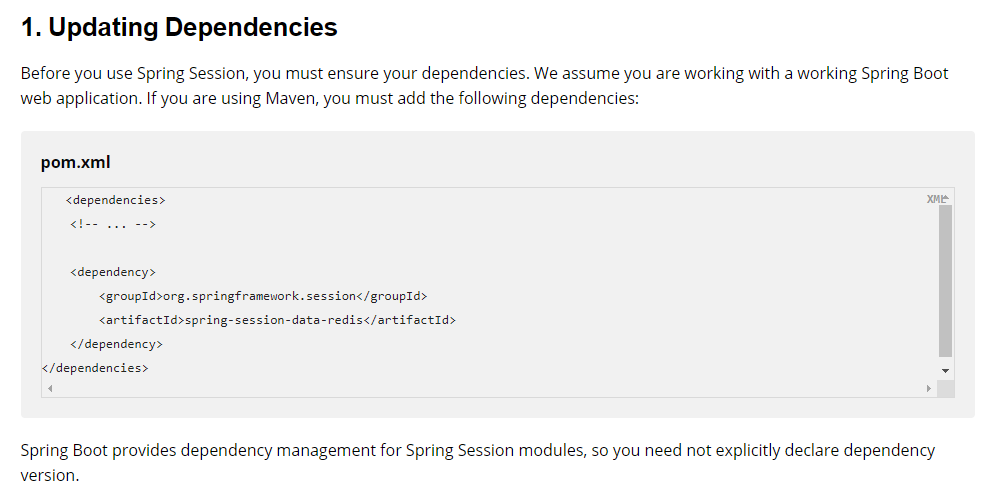989x483 pixels.
Task: Click the closing dependencies tag
Action: [x=95, y=368]
